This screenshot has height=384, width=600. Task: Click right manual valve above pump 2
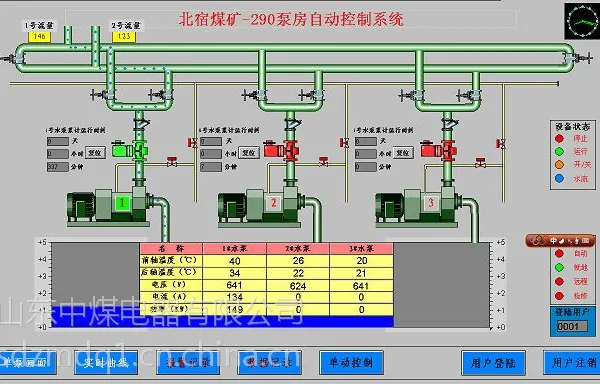[312, 94]
